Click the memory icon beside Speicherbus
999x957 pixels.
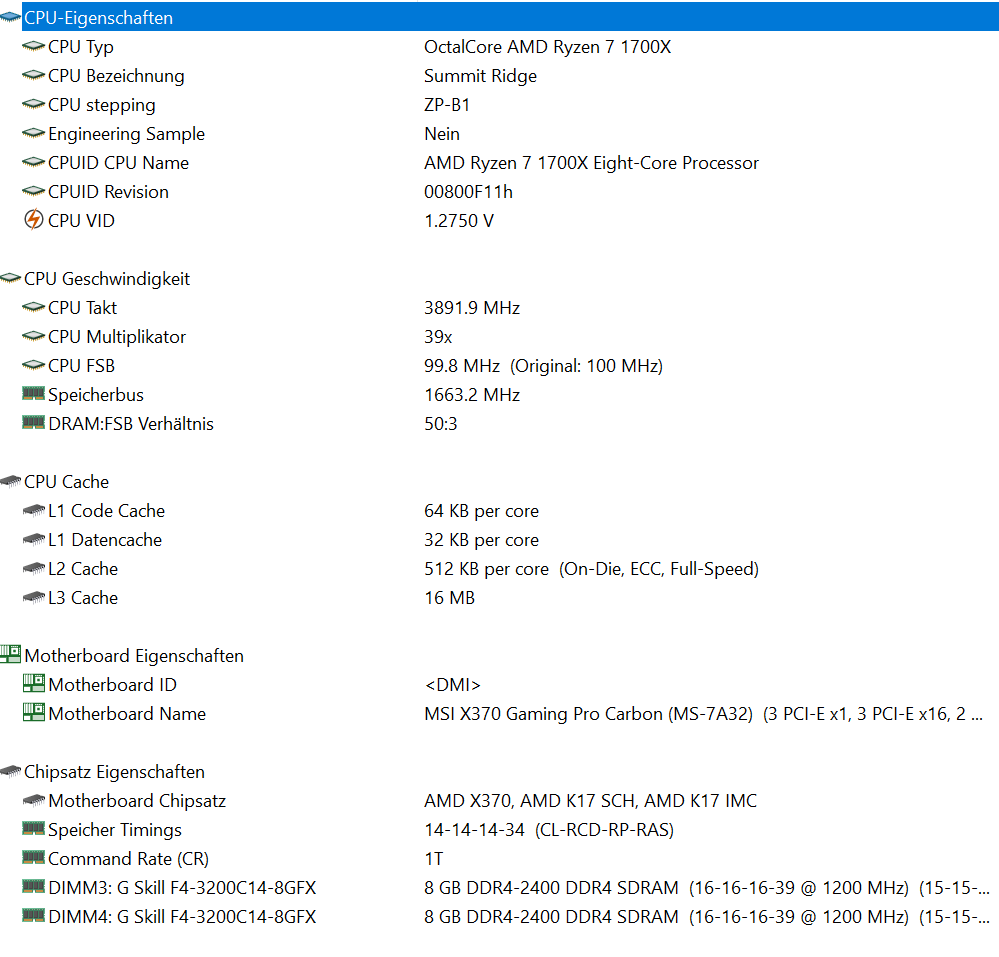[x=33, y=393]
